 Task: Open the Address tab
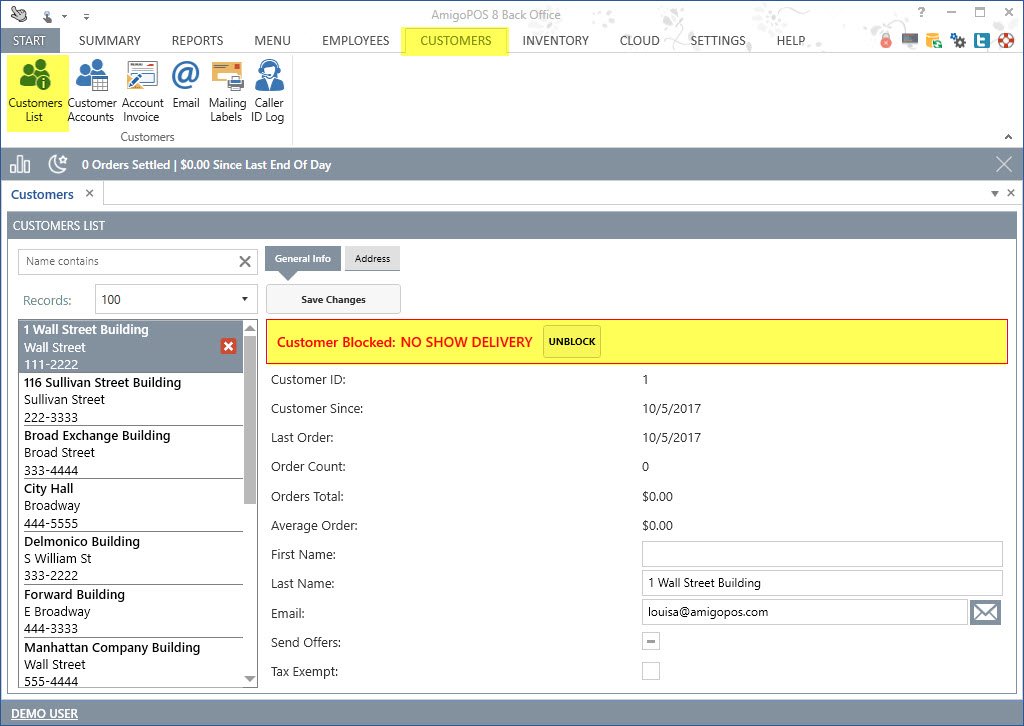[372, 259]
